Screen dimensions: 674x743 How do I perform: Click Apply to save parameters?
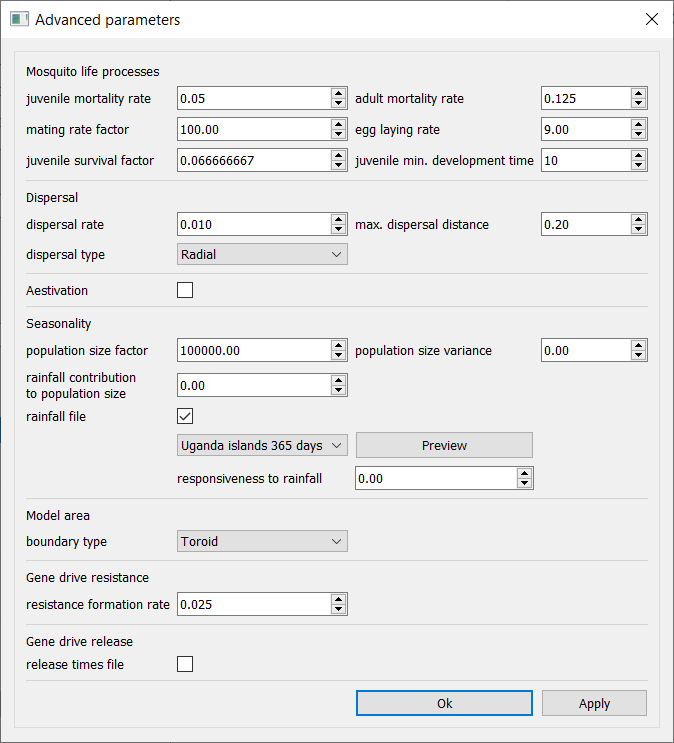pos(594,703)
